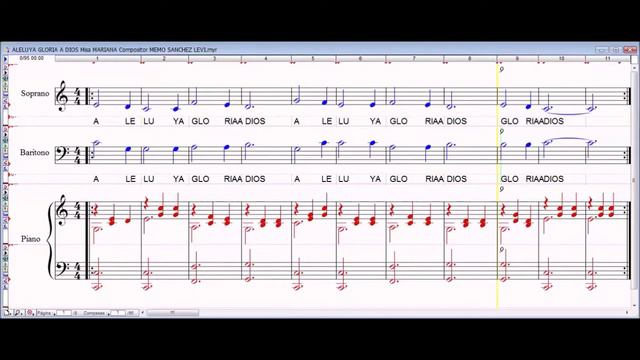Play the Piano treble staff with its side arrow

6,192
